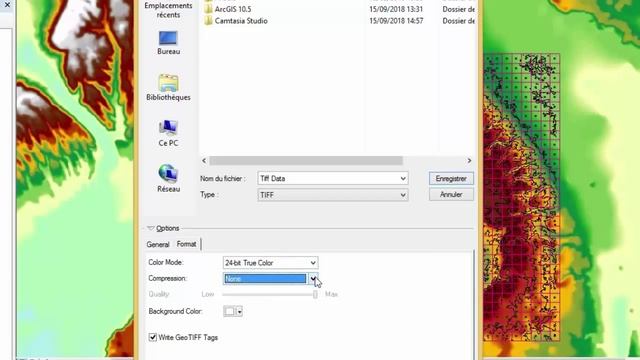Open the Type TIFF dropdown
Image resolution: width=640 pixels, height=360 pixels.
333,195
